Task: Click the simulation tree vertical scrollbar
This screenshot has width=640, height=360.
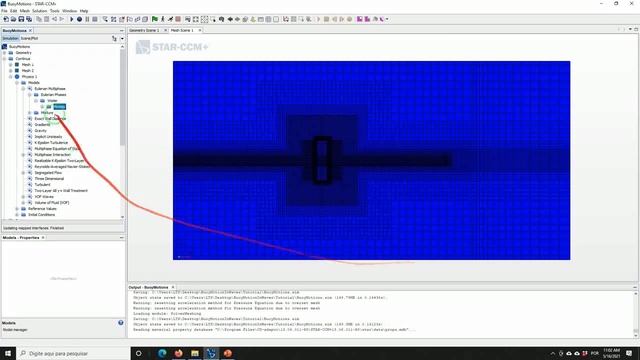Action: (x=122, y=98)
